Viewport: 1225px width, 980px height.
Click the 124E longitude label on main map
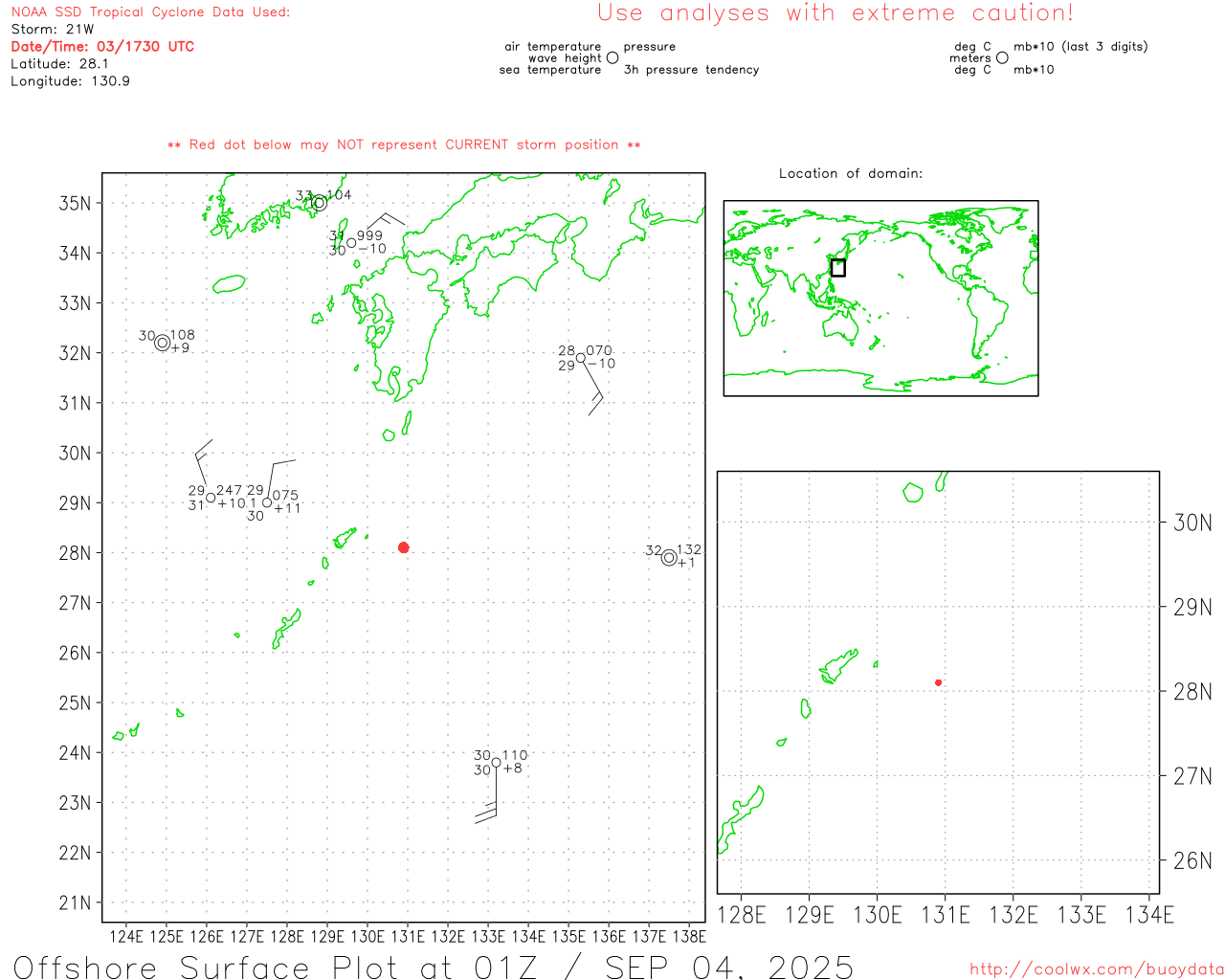click(x=126, y=937)
